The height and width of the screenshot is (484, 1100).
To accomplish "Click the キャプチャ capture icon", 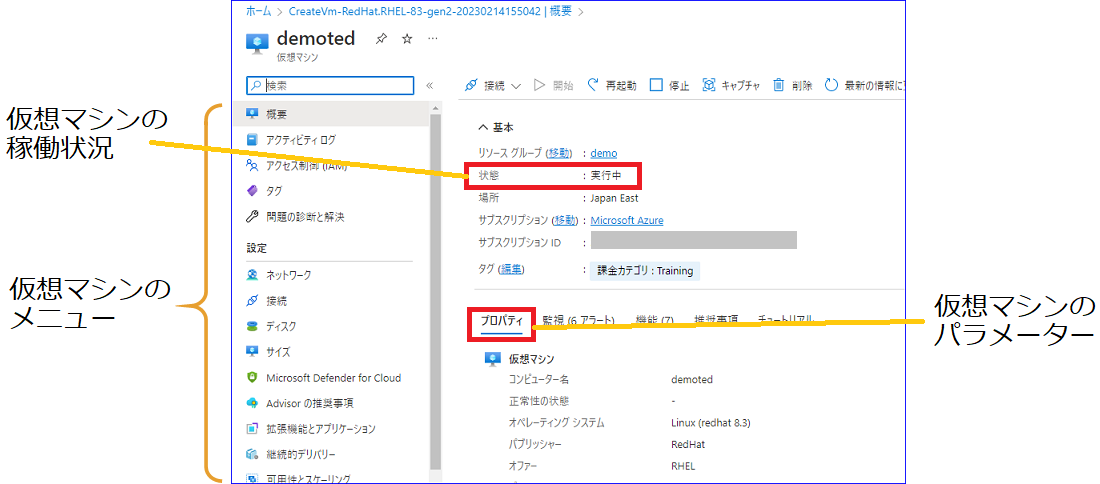I will click(709, 86).
